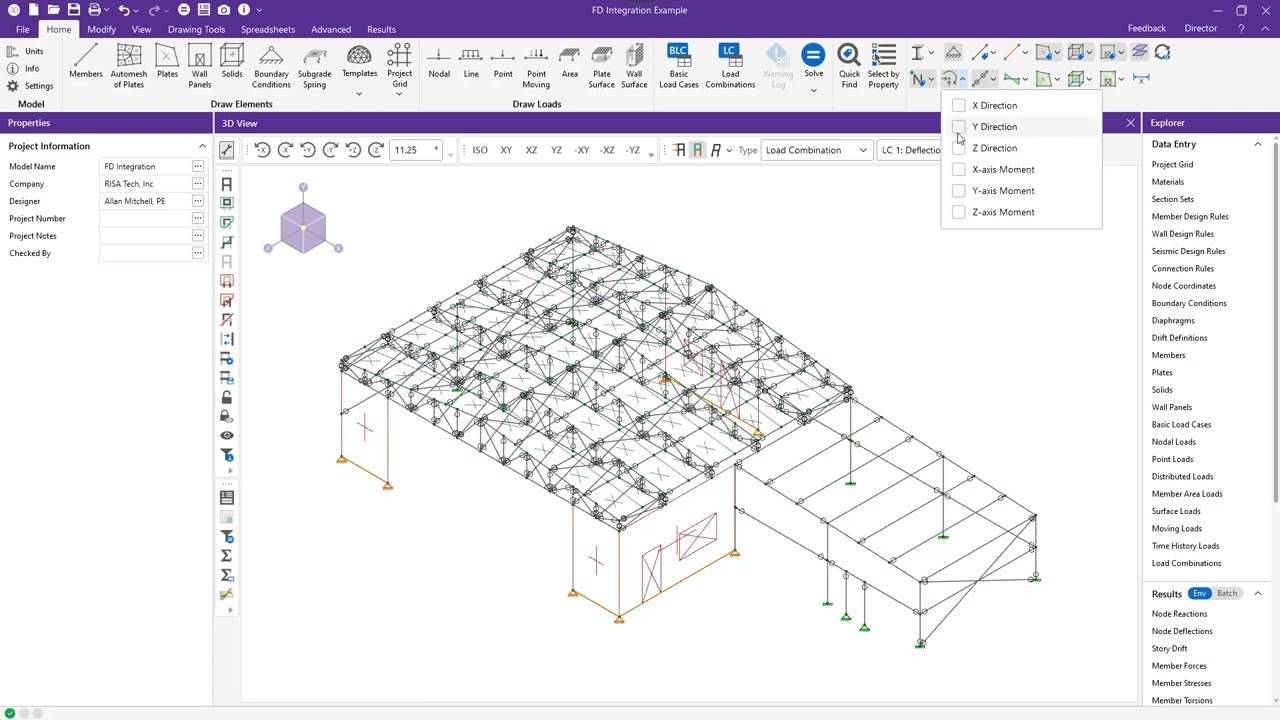Click the Feedback link
The image size is (1280, 720).
click(x=1147, y=29)
